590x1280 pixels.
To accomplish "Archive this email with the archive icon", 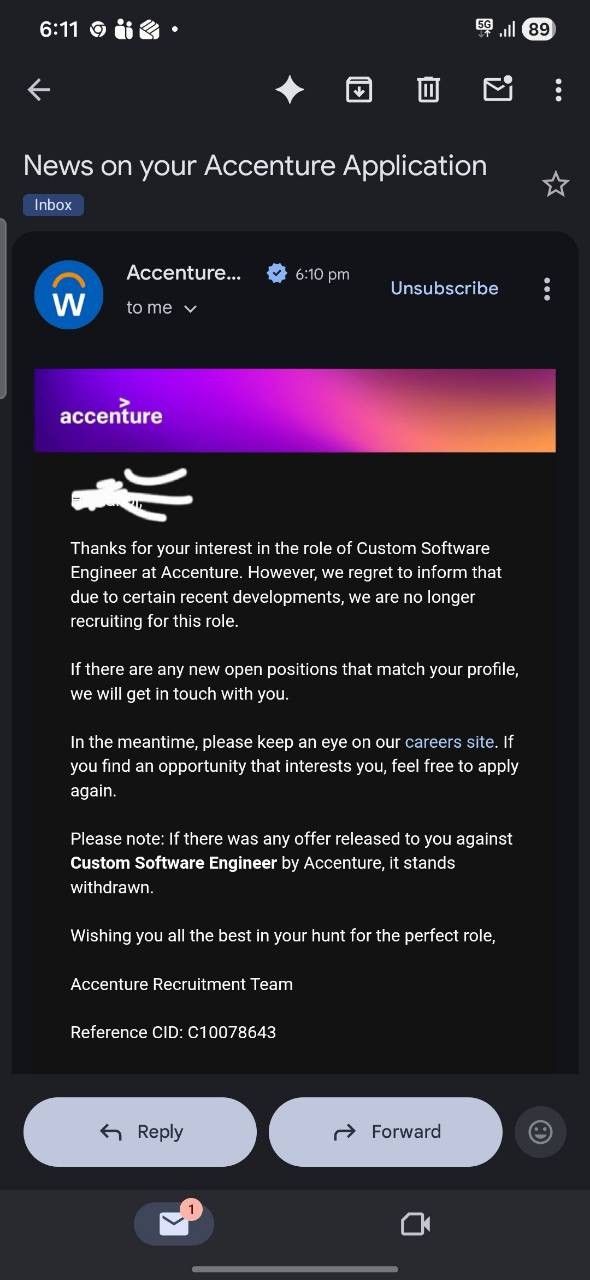I will 359,90.
